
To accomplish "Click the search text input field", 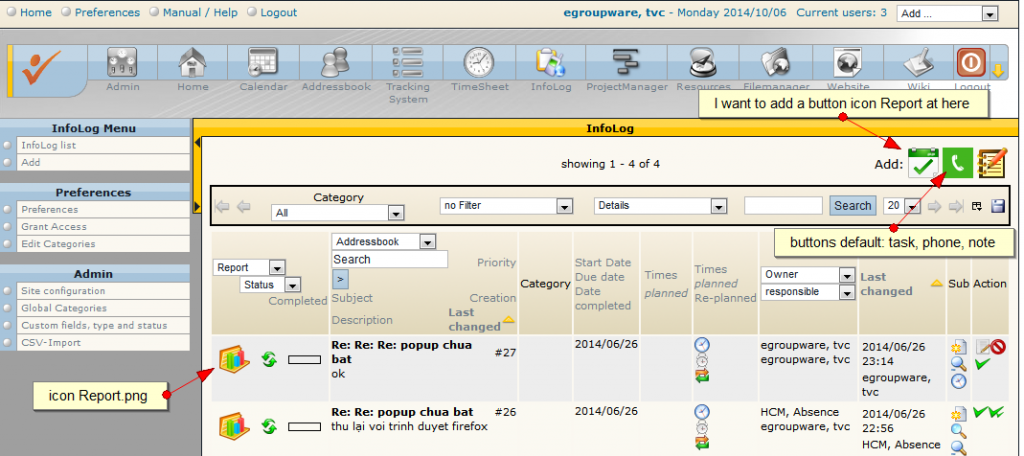I will tap(783, 205).
